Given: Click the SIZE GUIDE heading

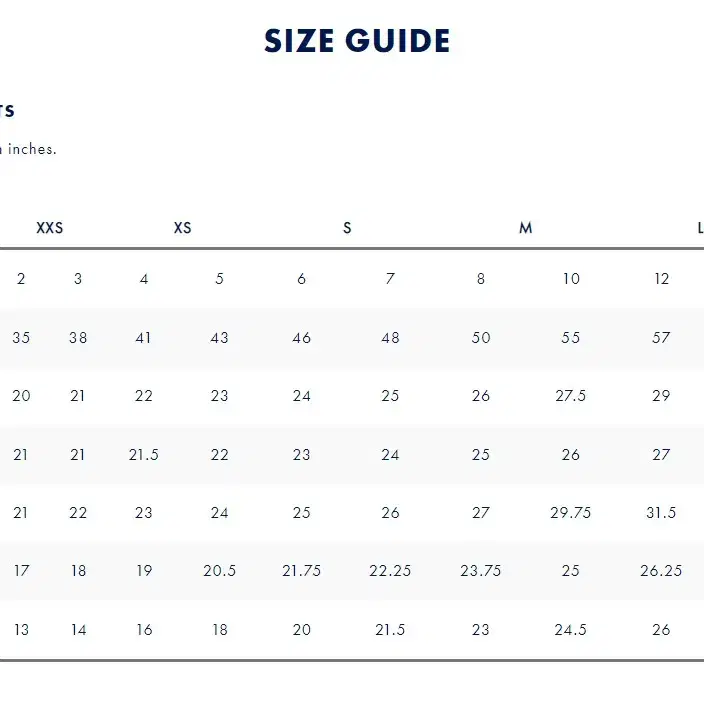Looking at the screenshot, I should [357, 41].
